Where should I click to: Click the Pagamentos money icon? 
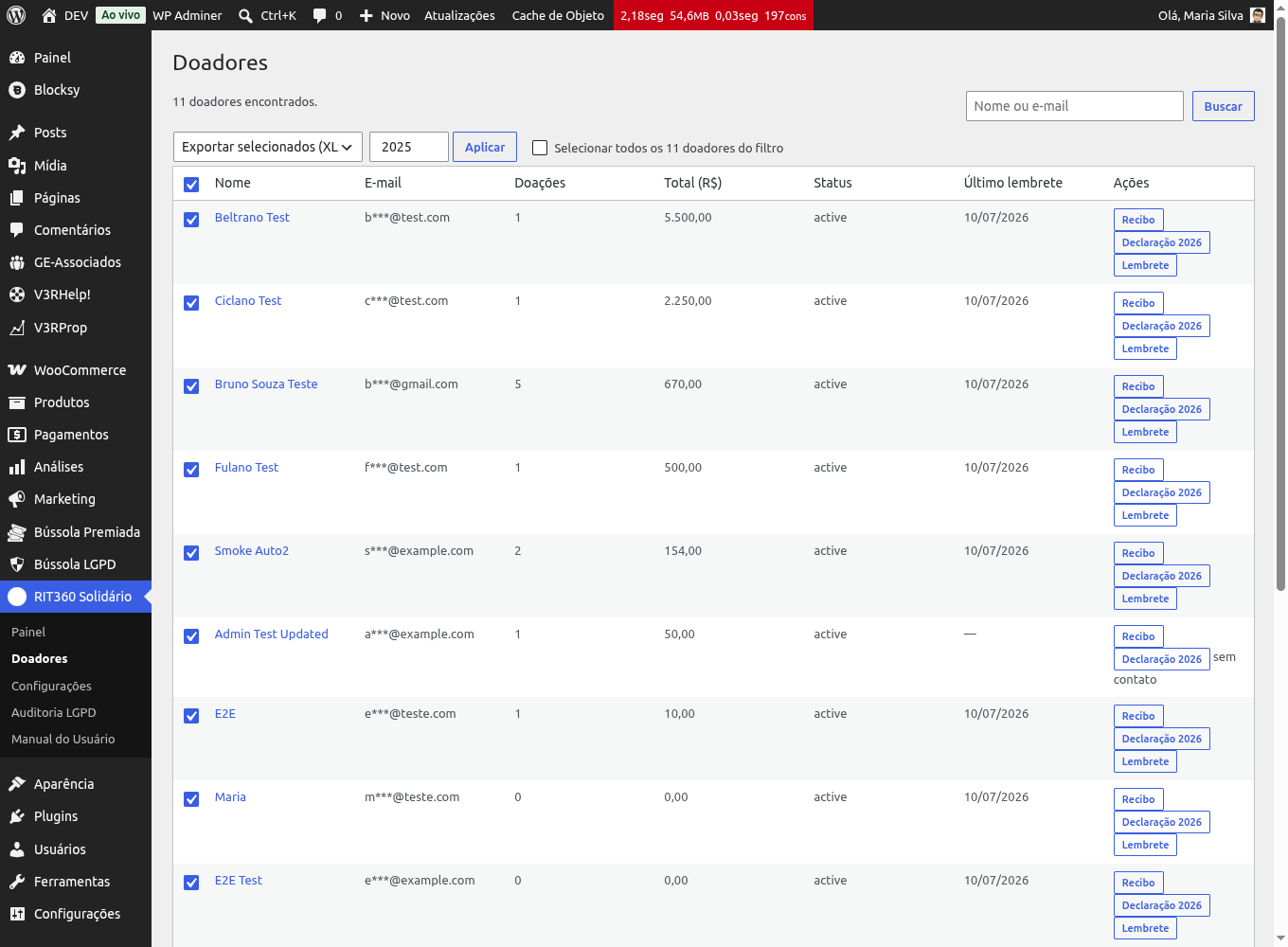17,435
